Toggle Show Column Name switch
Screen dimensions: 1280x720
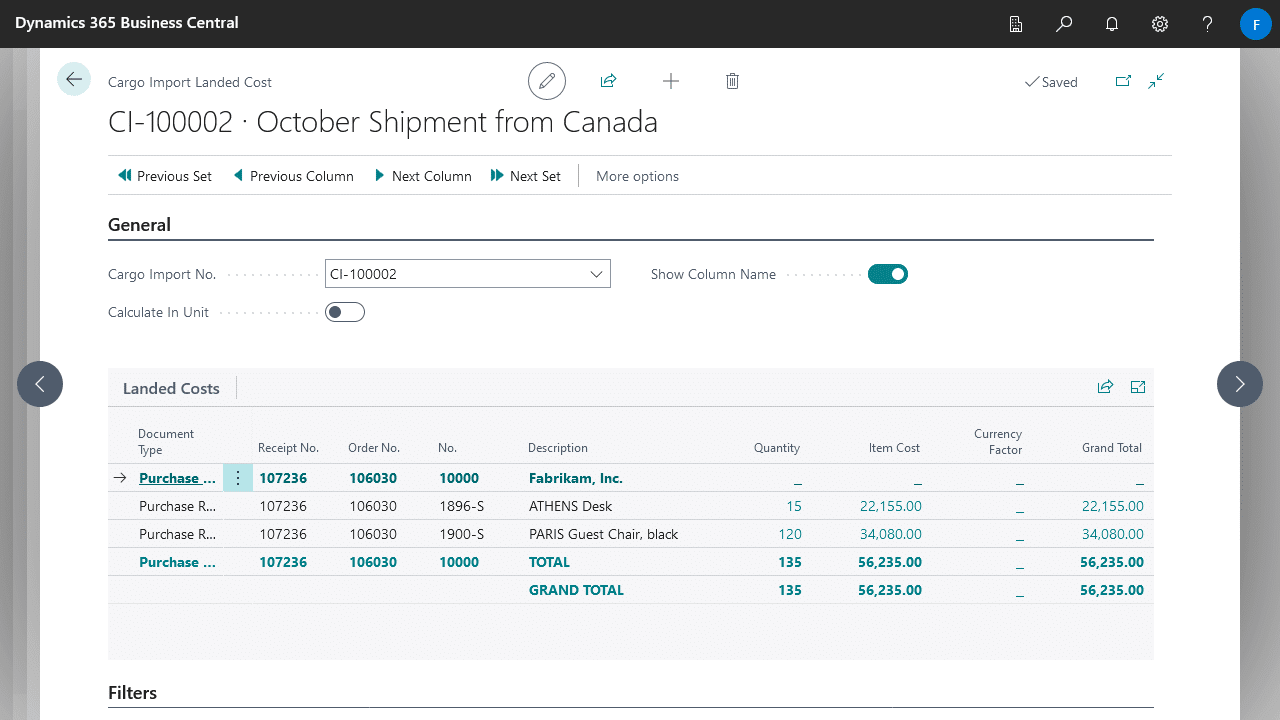point(888,274)
